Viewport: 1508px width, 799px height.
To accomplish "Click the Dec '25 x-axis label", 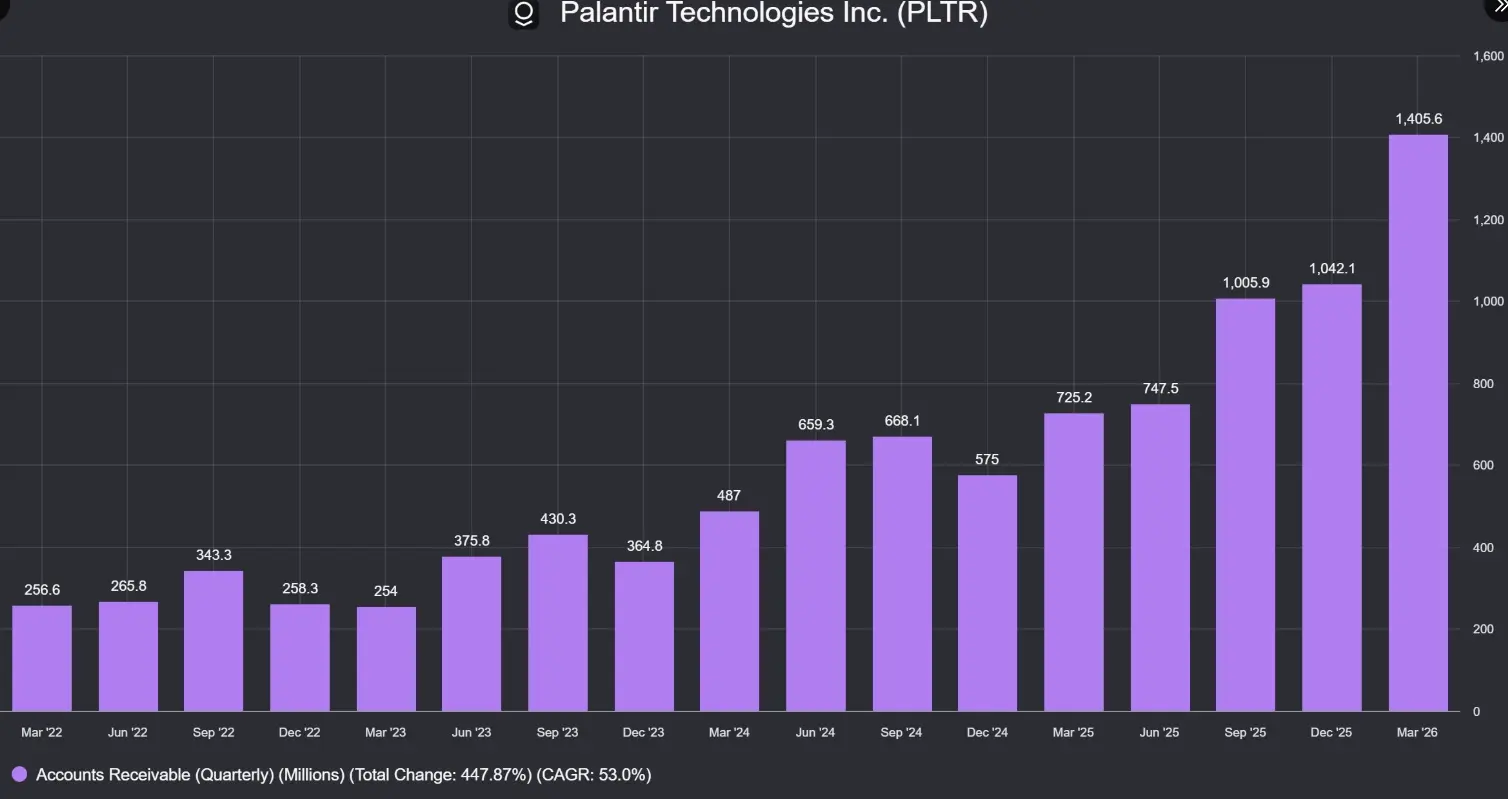I will click(1332, 733).
